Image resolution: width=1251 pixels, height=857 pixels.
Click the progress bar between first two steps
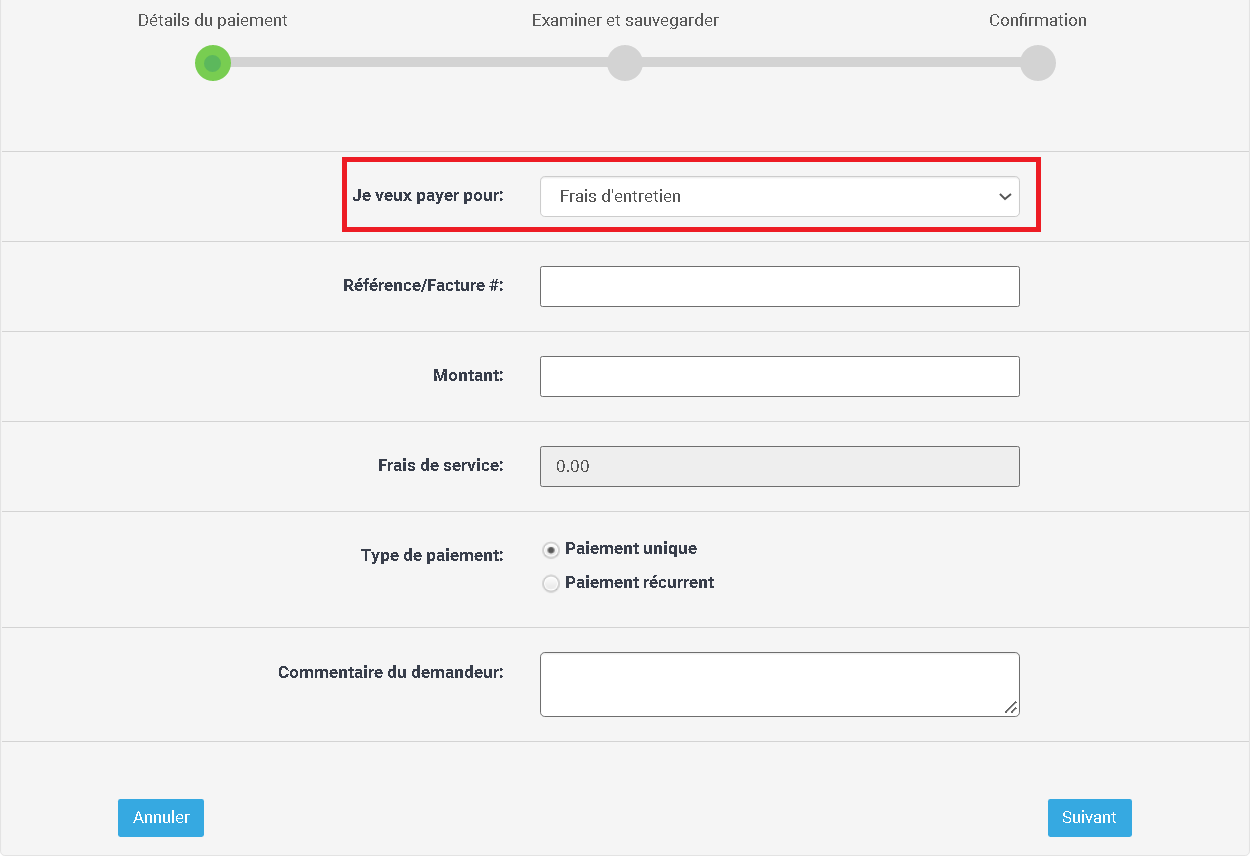419,63
